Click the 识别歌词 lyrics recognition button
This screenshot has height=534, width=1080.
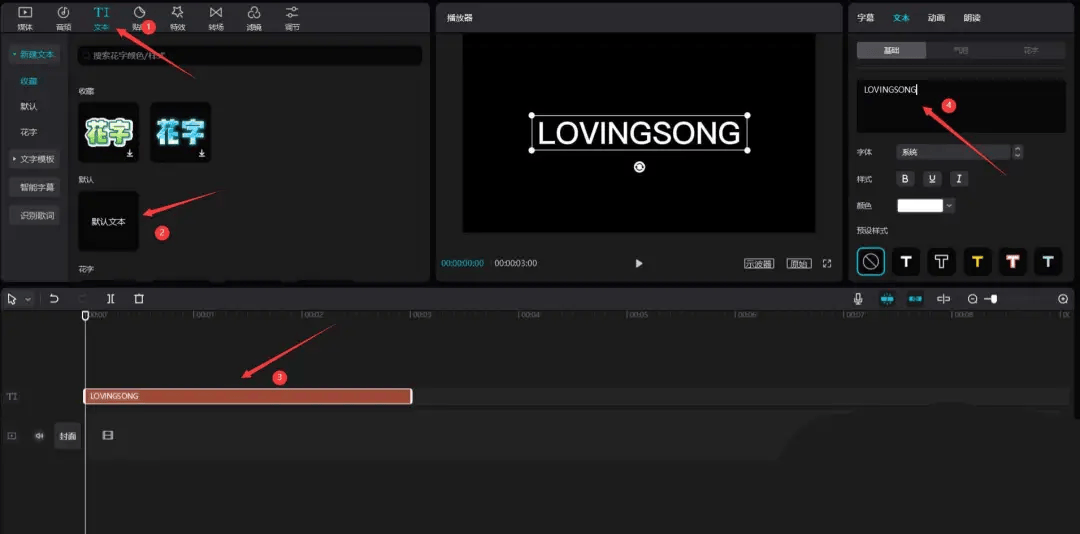(x=34, y=215)
